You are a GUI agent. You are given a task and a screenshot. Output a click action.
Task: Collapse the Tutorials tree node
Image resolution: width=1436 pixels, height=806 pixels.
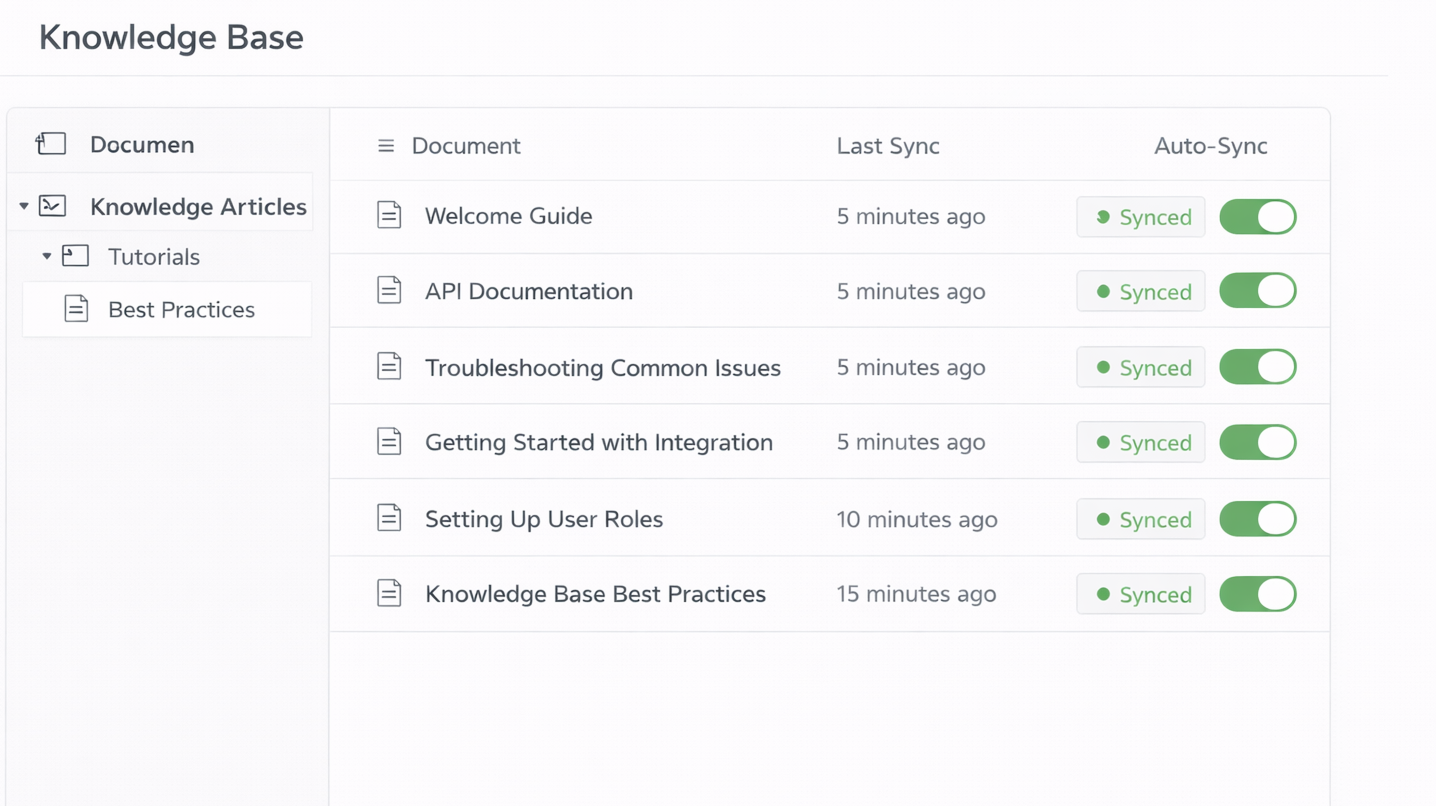[46, 256]
